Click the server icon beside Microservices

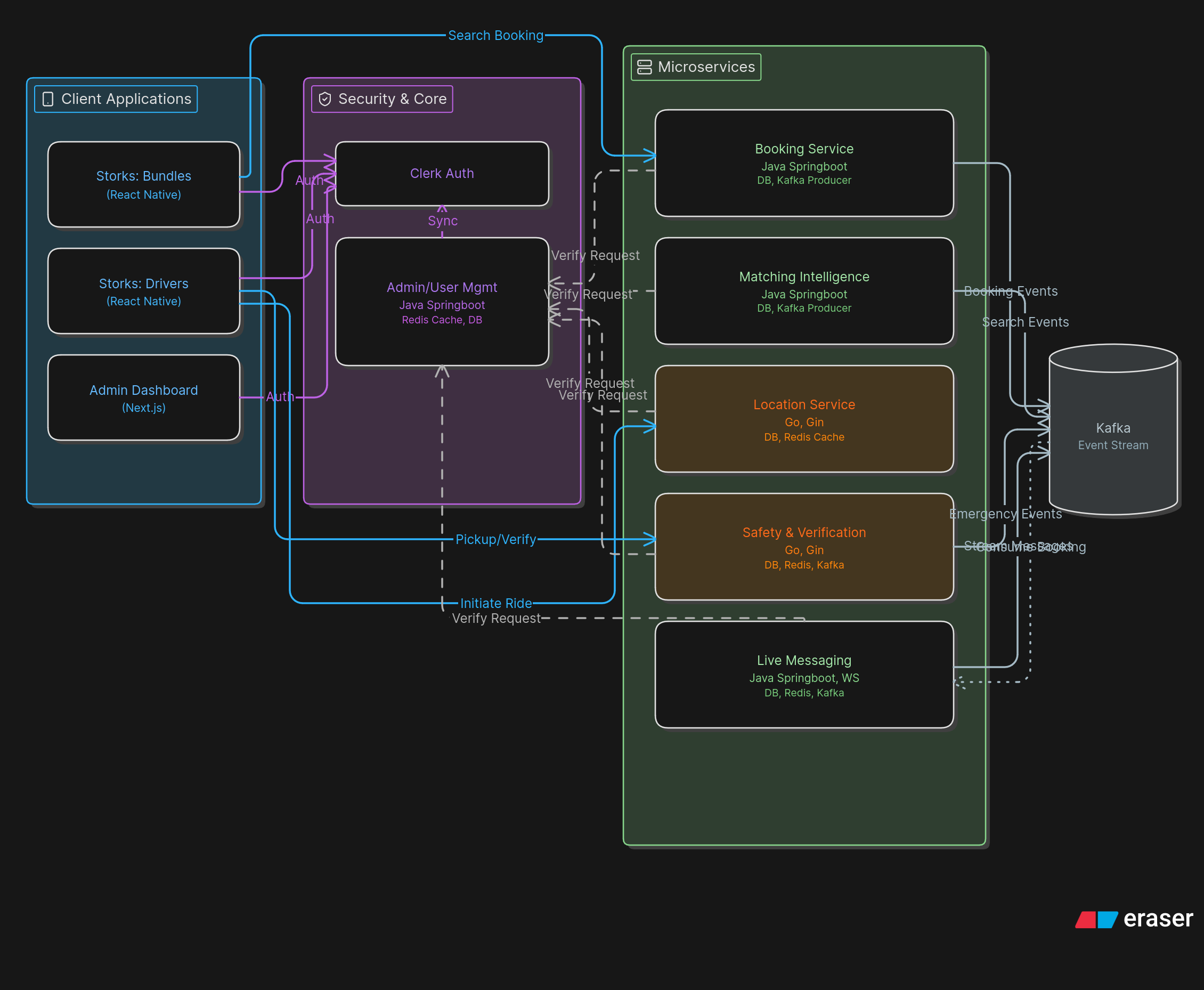coord(644,67)
